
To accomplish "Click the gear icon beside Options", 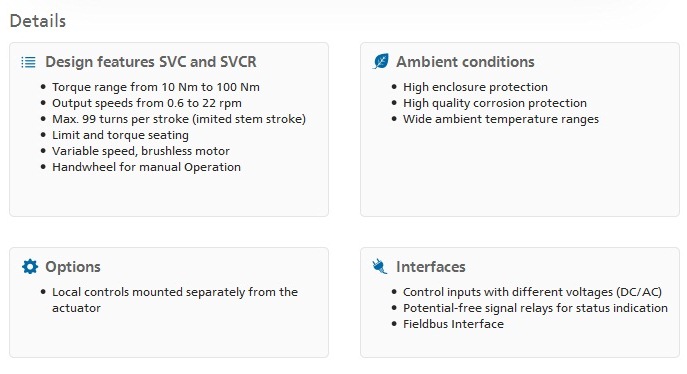I will (x=30, y=266).
